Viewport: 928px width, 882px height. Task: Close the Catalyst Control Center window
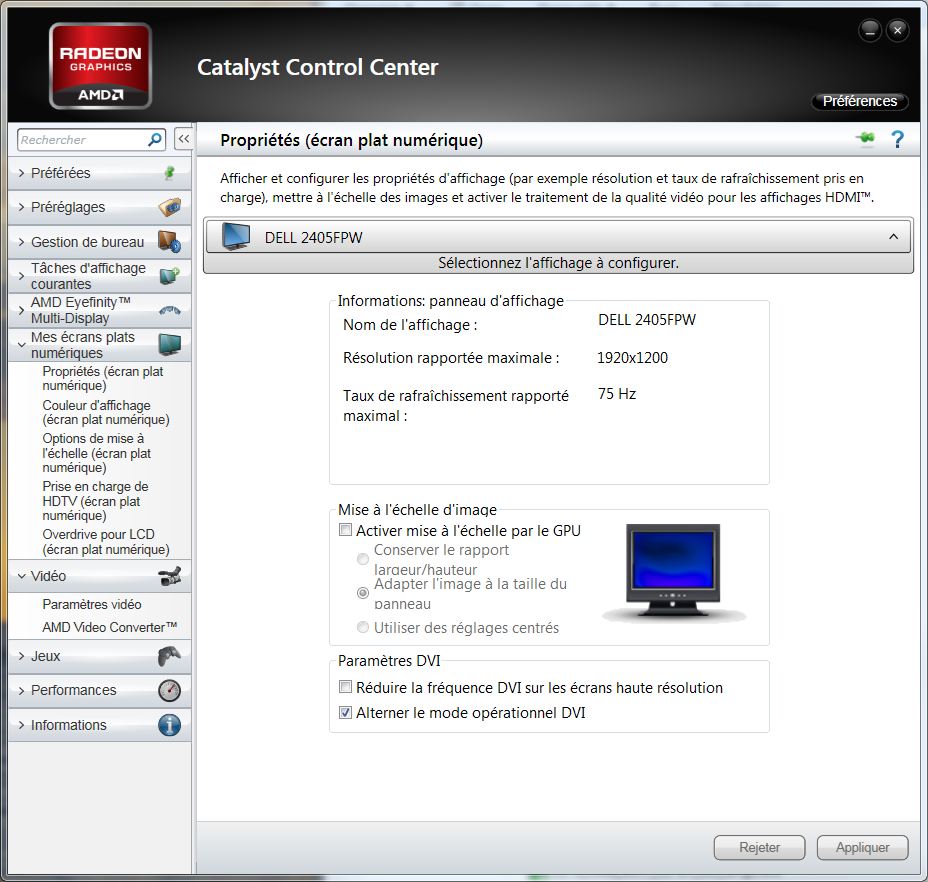pyautogui.click(x=897, y=30)
